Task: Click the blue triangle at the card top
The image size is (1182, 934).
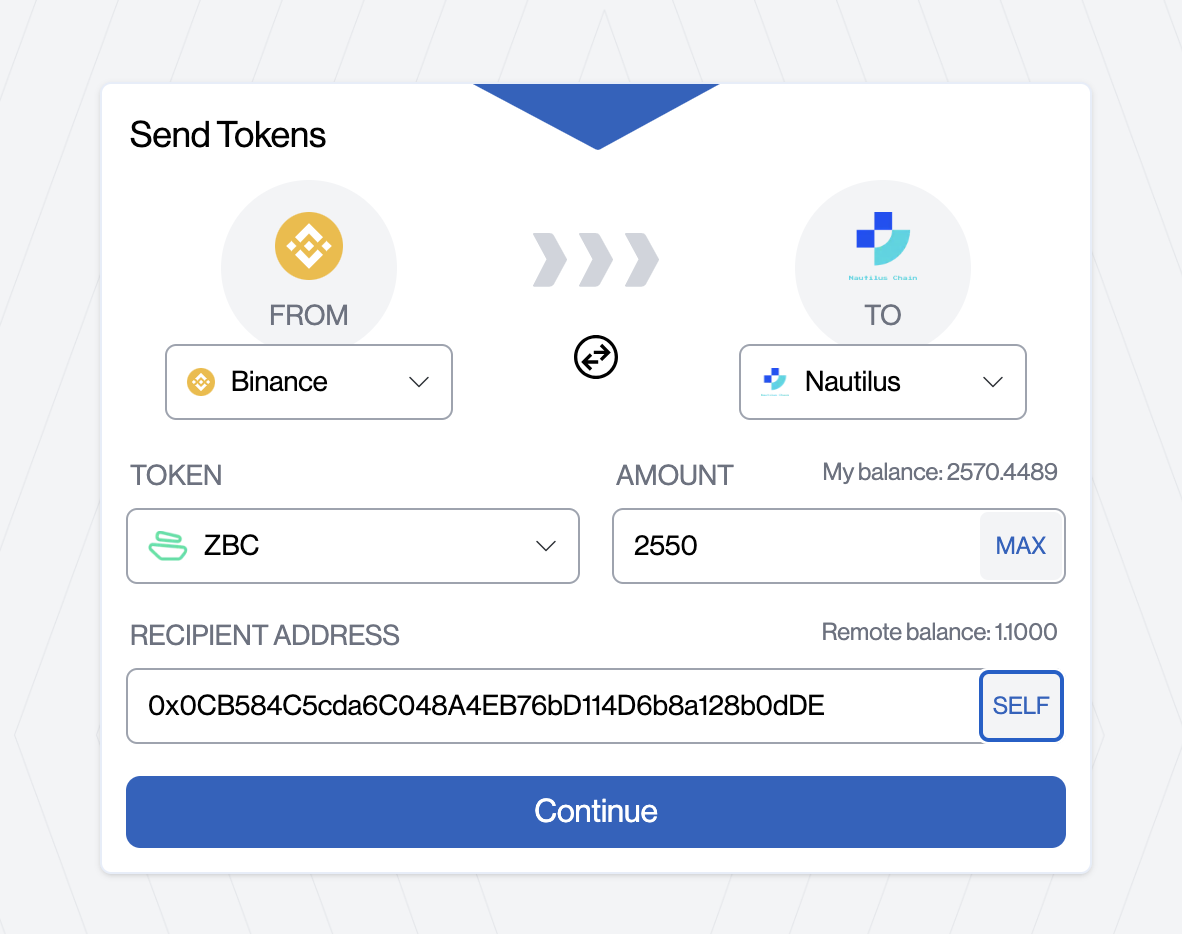Action: tap(596, 116)
